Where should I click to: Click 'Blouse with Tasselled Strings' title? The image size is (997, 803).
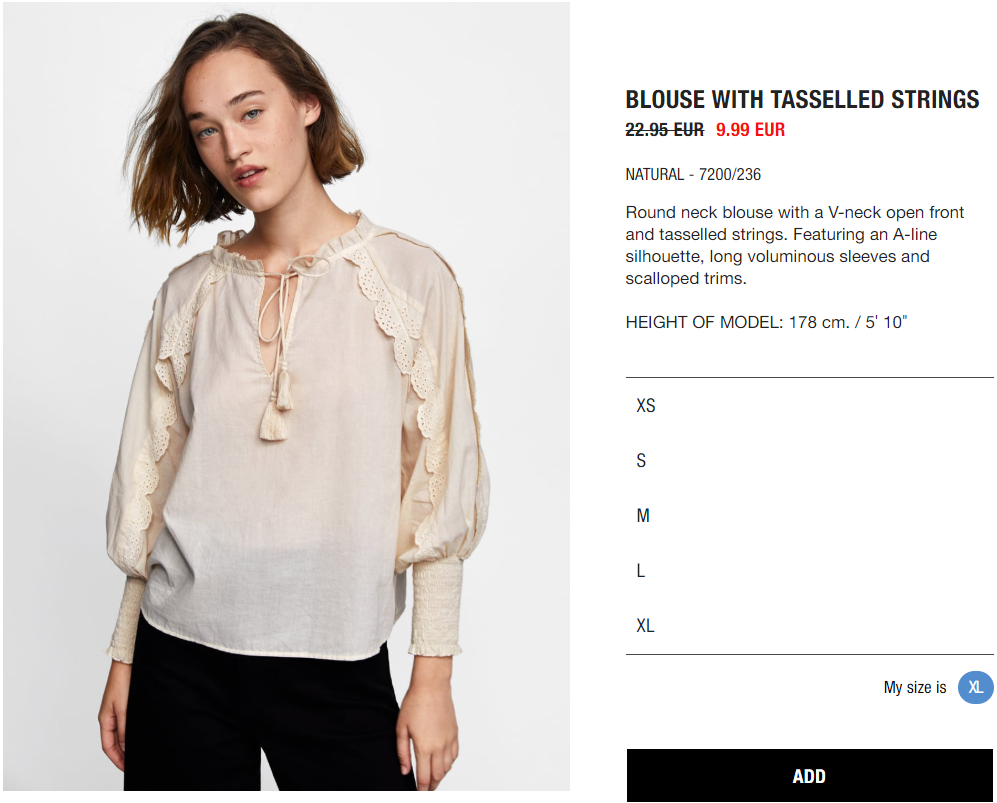click(802, 100)
